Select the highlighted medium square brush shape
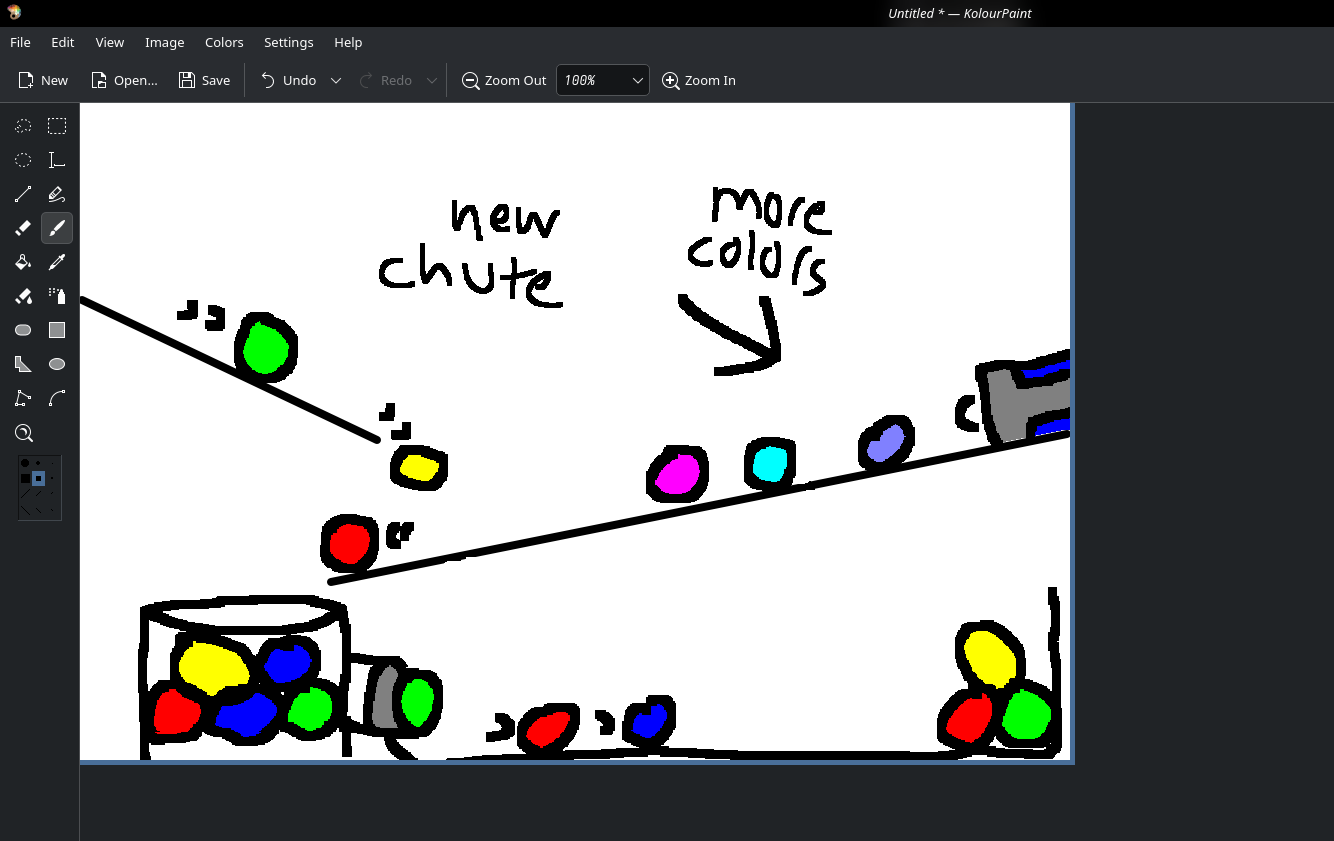This screenshot has height=841, width=1334. 38,479
